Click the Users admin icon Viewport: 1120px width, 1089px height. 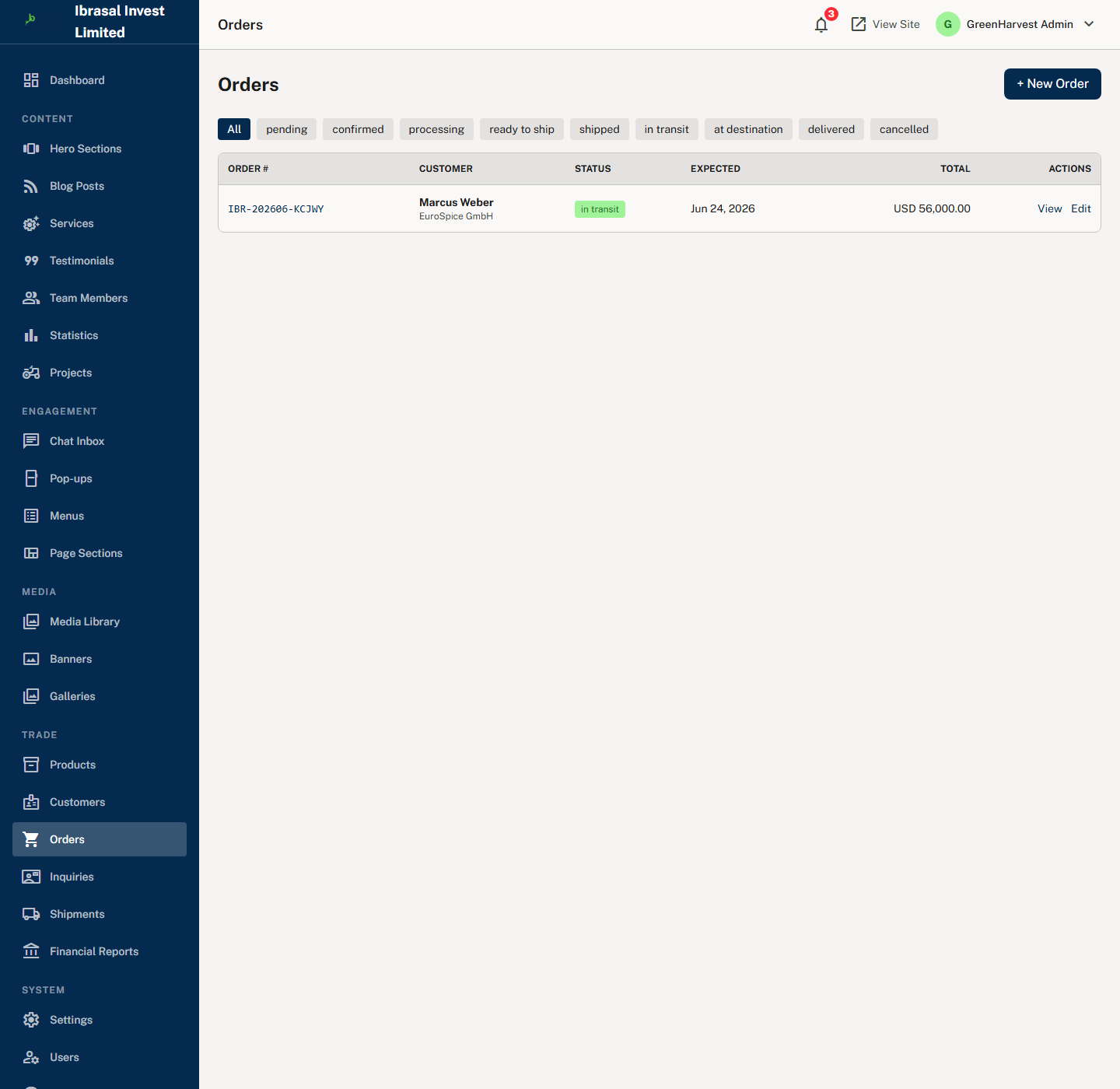point(31,1057)
